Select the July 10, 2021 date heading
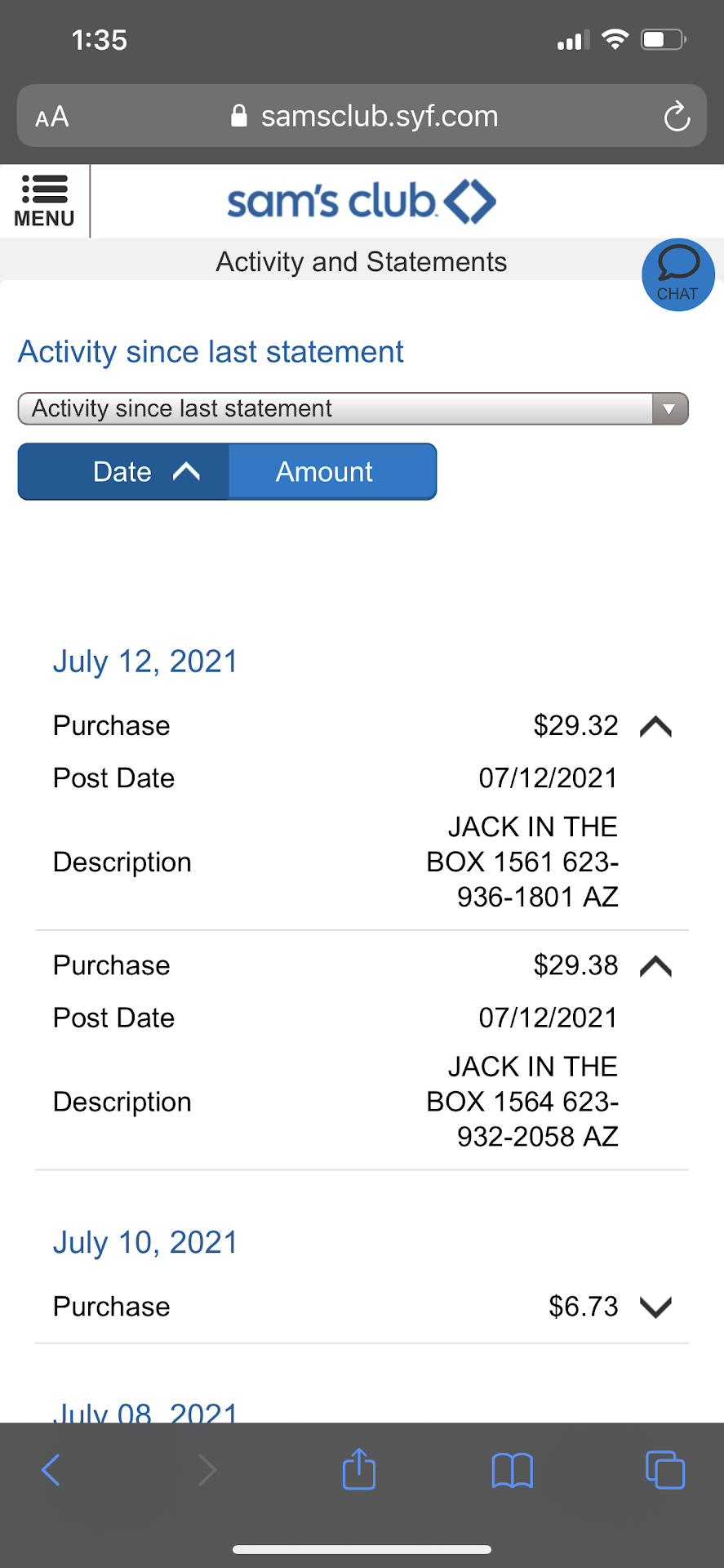 pos(145,1243)
